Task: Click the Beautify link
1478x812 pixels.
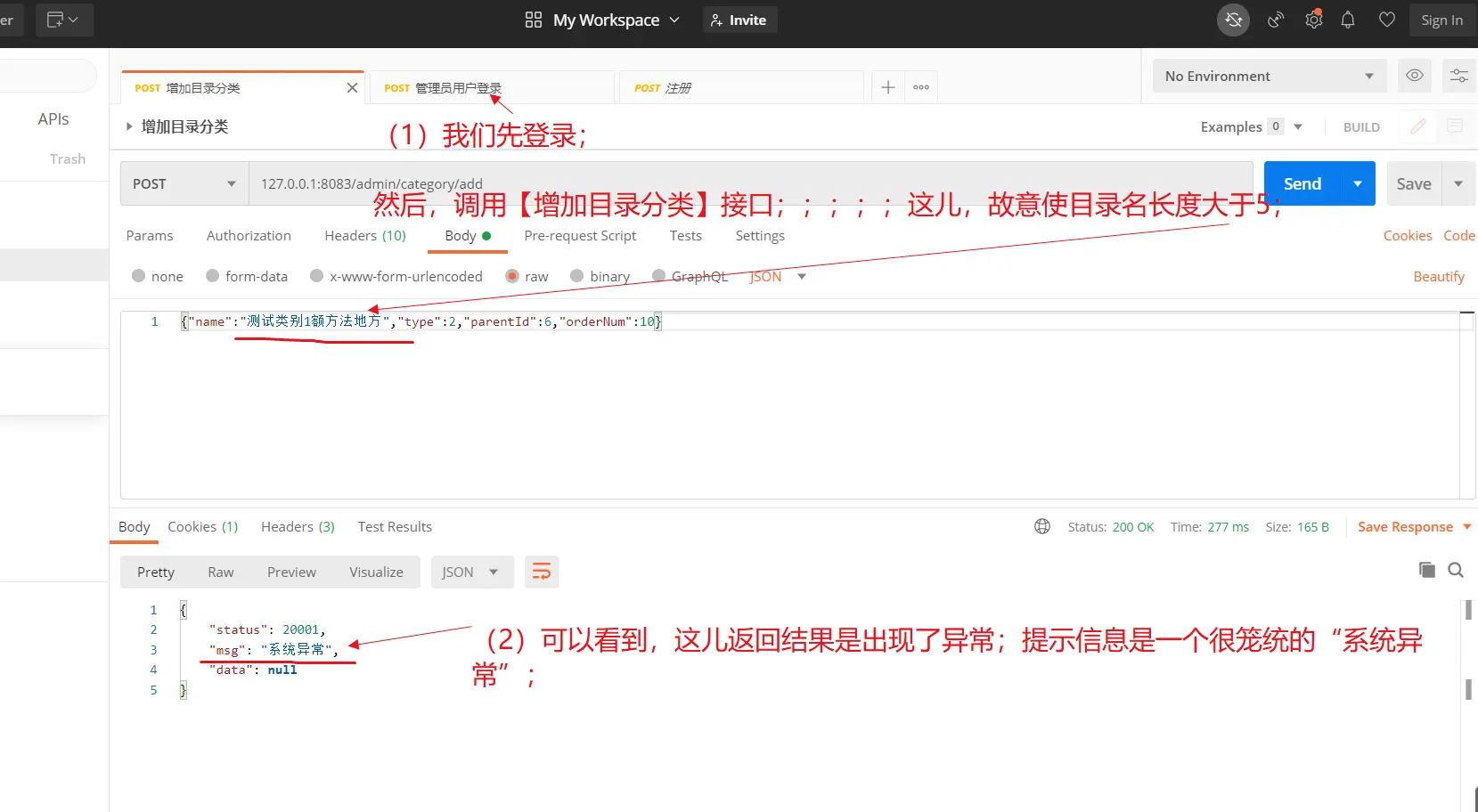Action: 1438,276
